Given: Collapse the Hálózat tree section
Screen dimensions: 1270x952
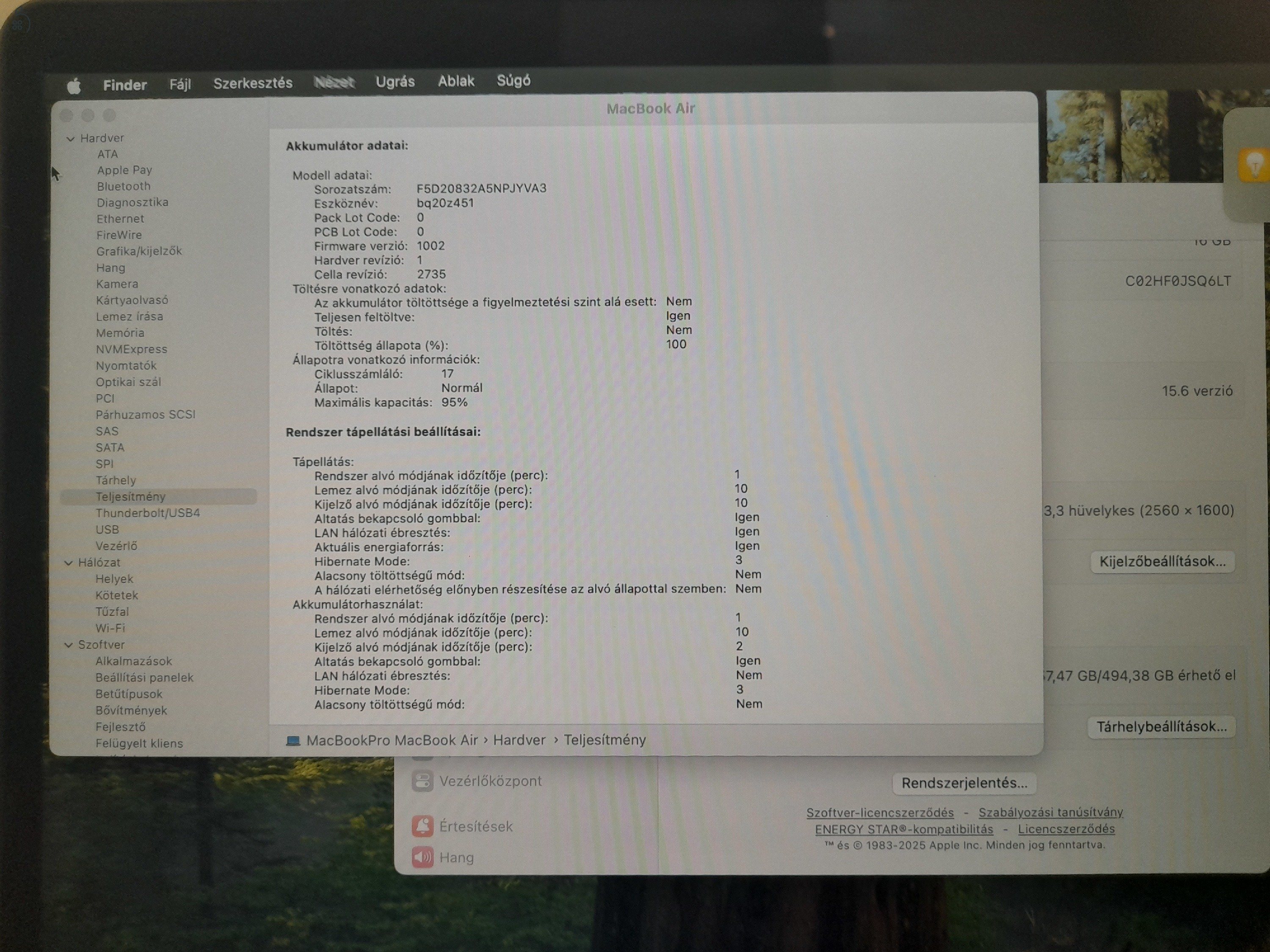Looking at the screenshot, I should coord(68,563).
